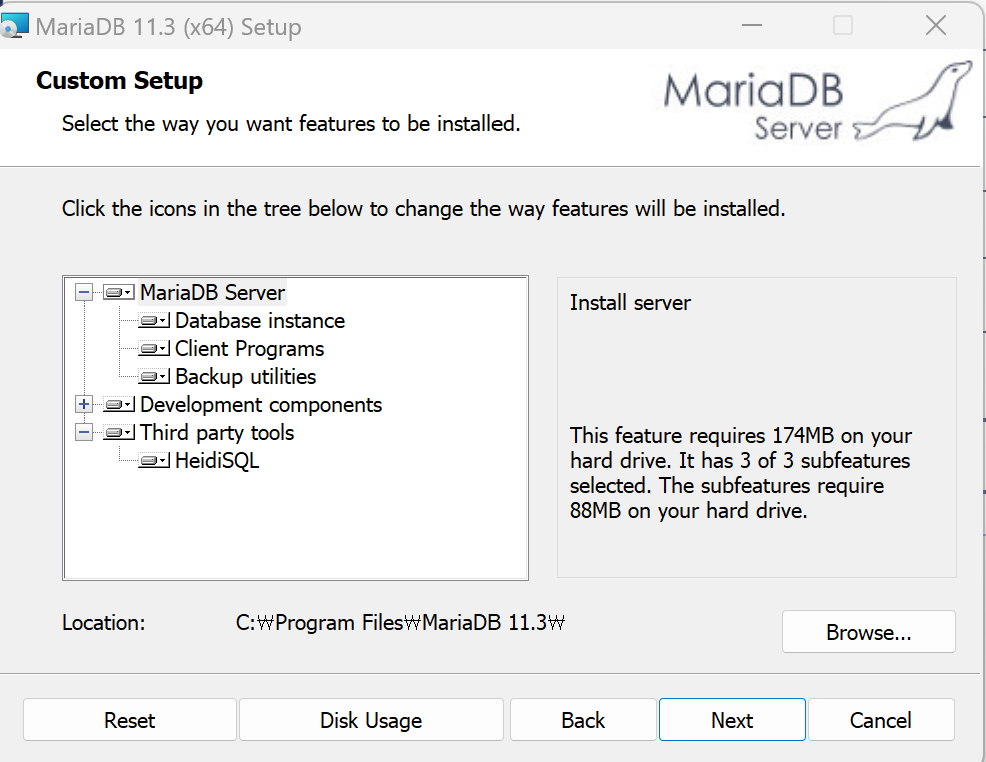Click the Install server description text
The width and height of the screenshot is (986, 762).
point(630,303)
